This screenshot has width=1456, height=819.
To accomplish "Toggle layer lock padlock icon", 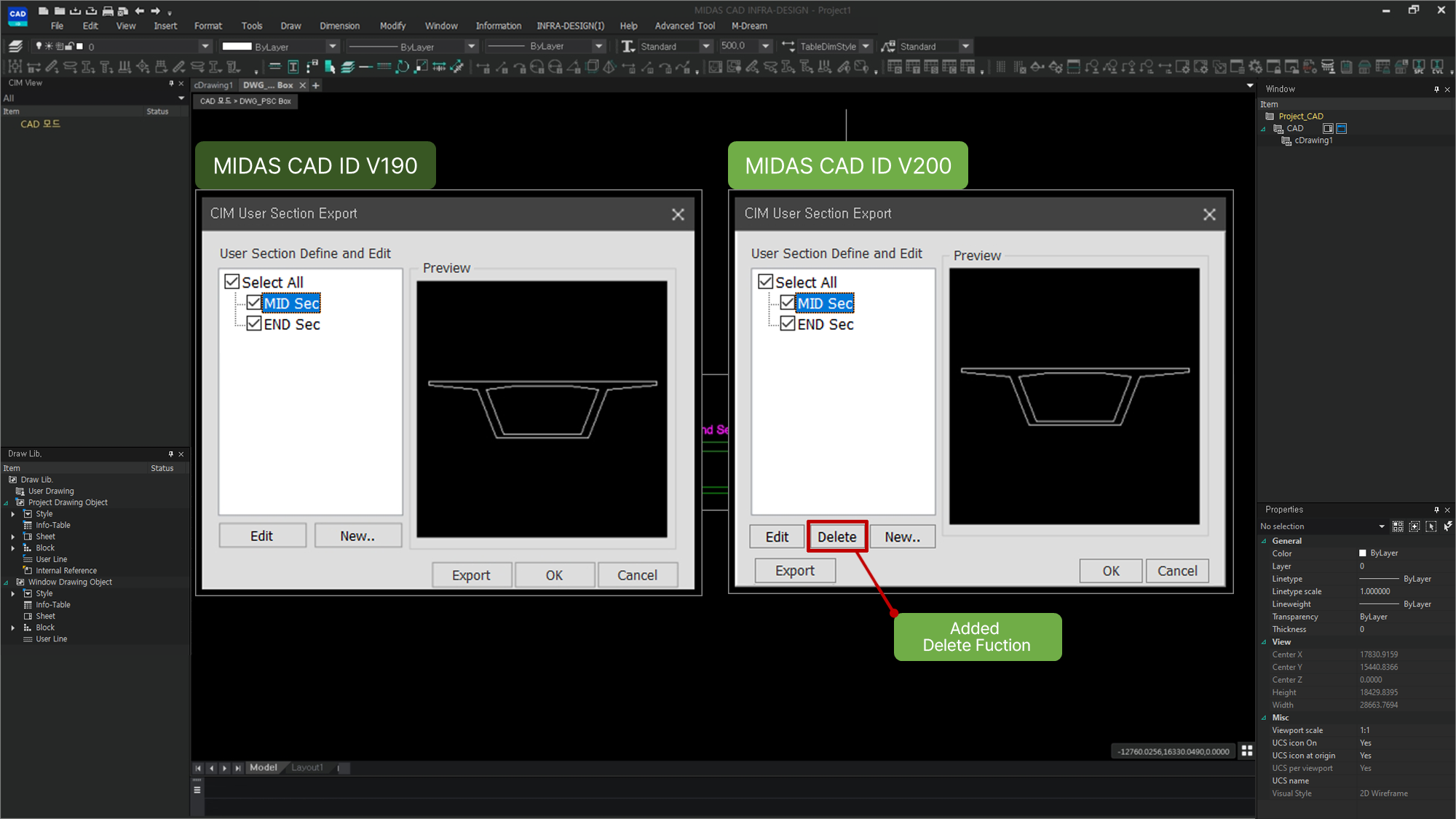I will click(69, 46).
